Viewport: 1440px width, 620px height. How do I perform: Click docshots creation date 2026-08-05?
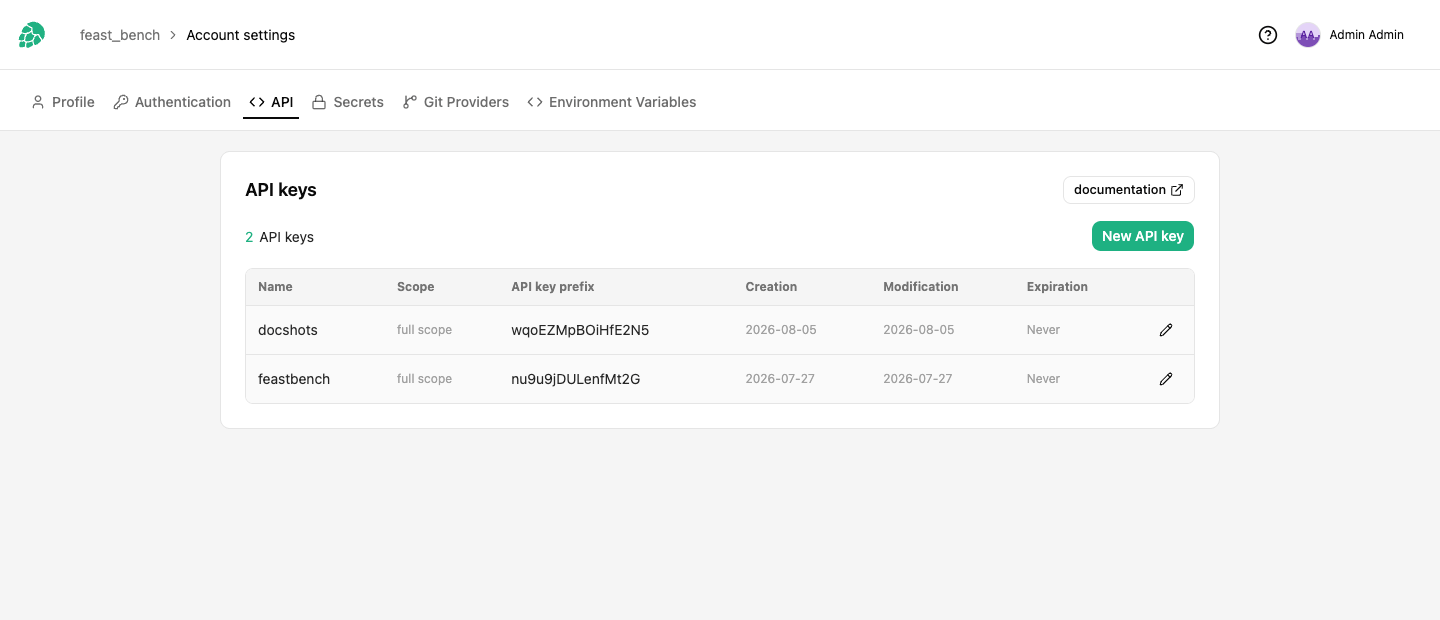(x=781, y=330)
